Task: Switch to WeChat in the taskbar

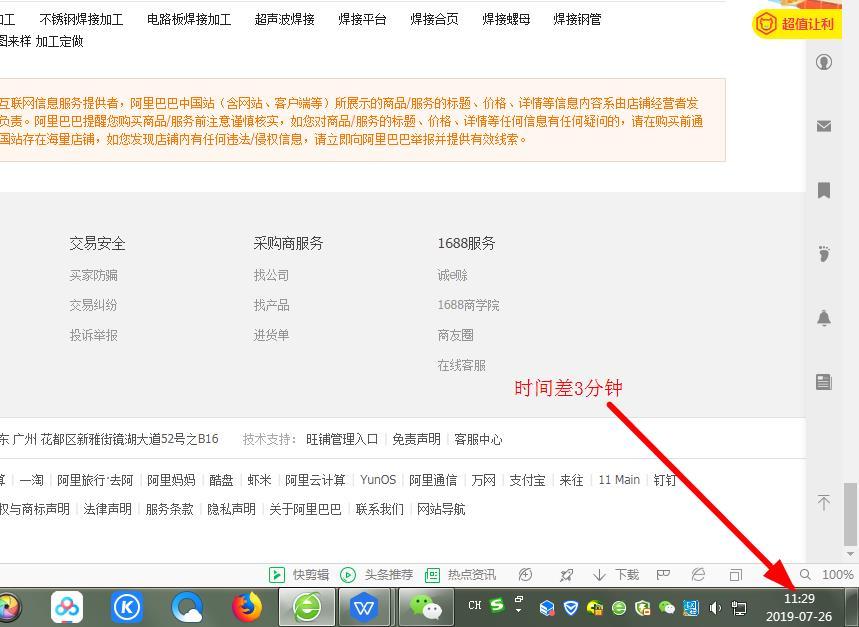Action: [x=425, y=607]
